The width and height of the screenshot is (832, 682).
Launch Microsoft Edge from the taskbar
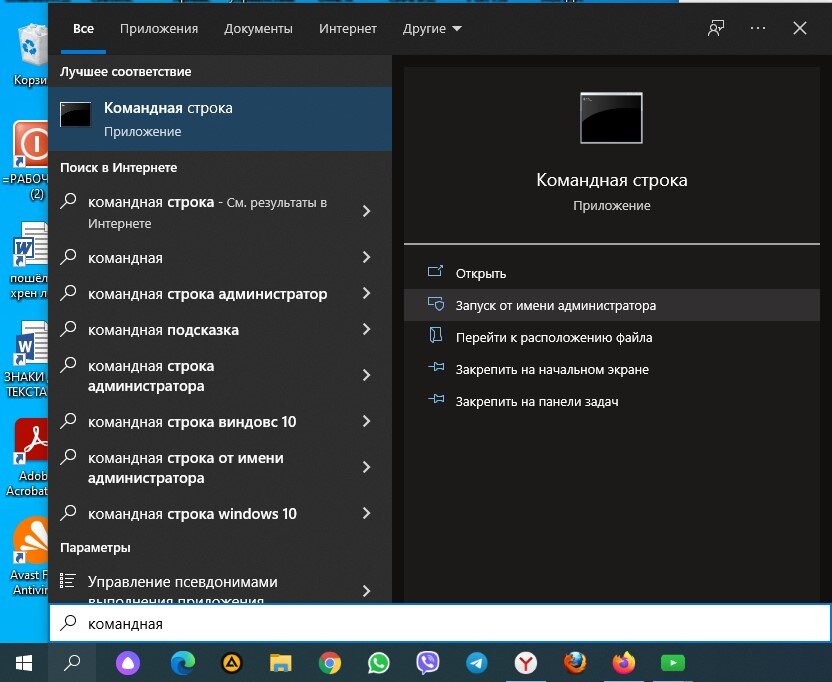tap(183, 662)
